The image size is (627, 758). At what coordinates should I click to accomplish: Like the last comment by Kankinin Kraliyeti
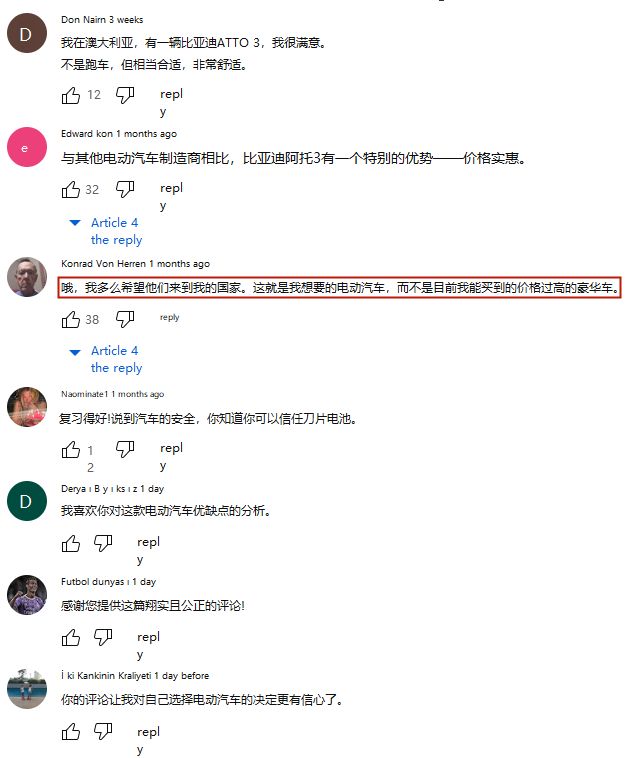71,732
